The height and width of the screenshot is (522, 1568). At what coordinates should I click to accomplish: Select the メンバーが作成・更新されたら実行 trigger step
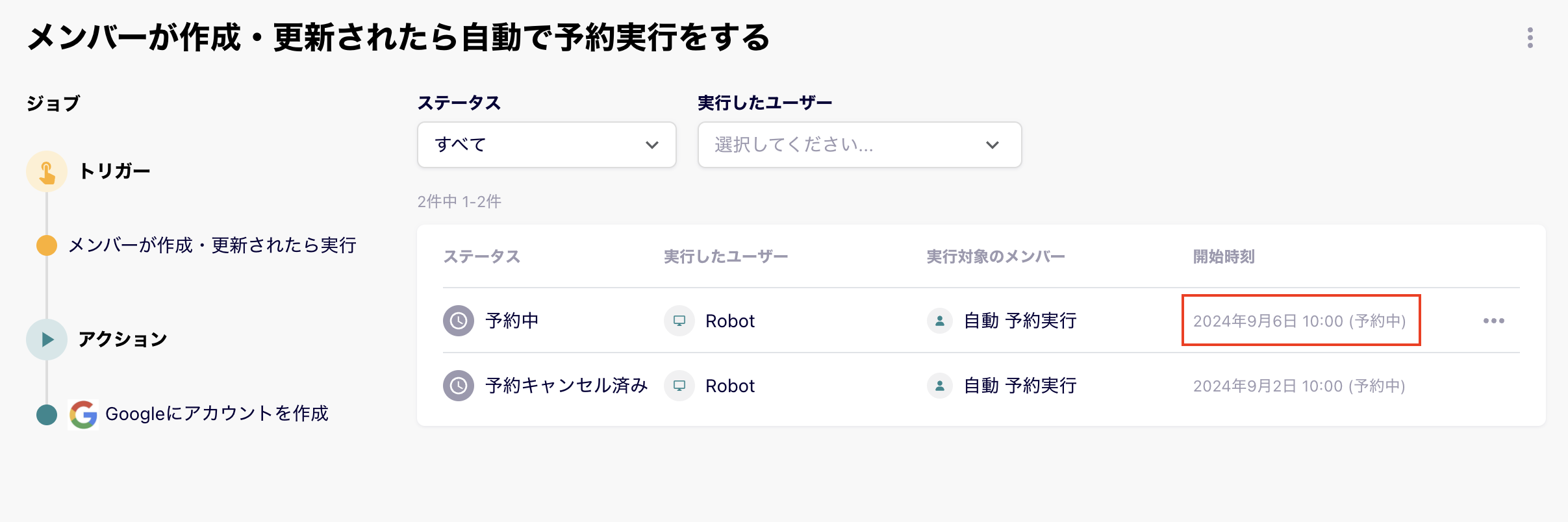[x=214, y=245]
